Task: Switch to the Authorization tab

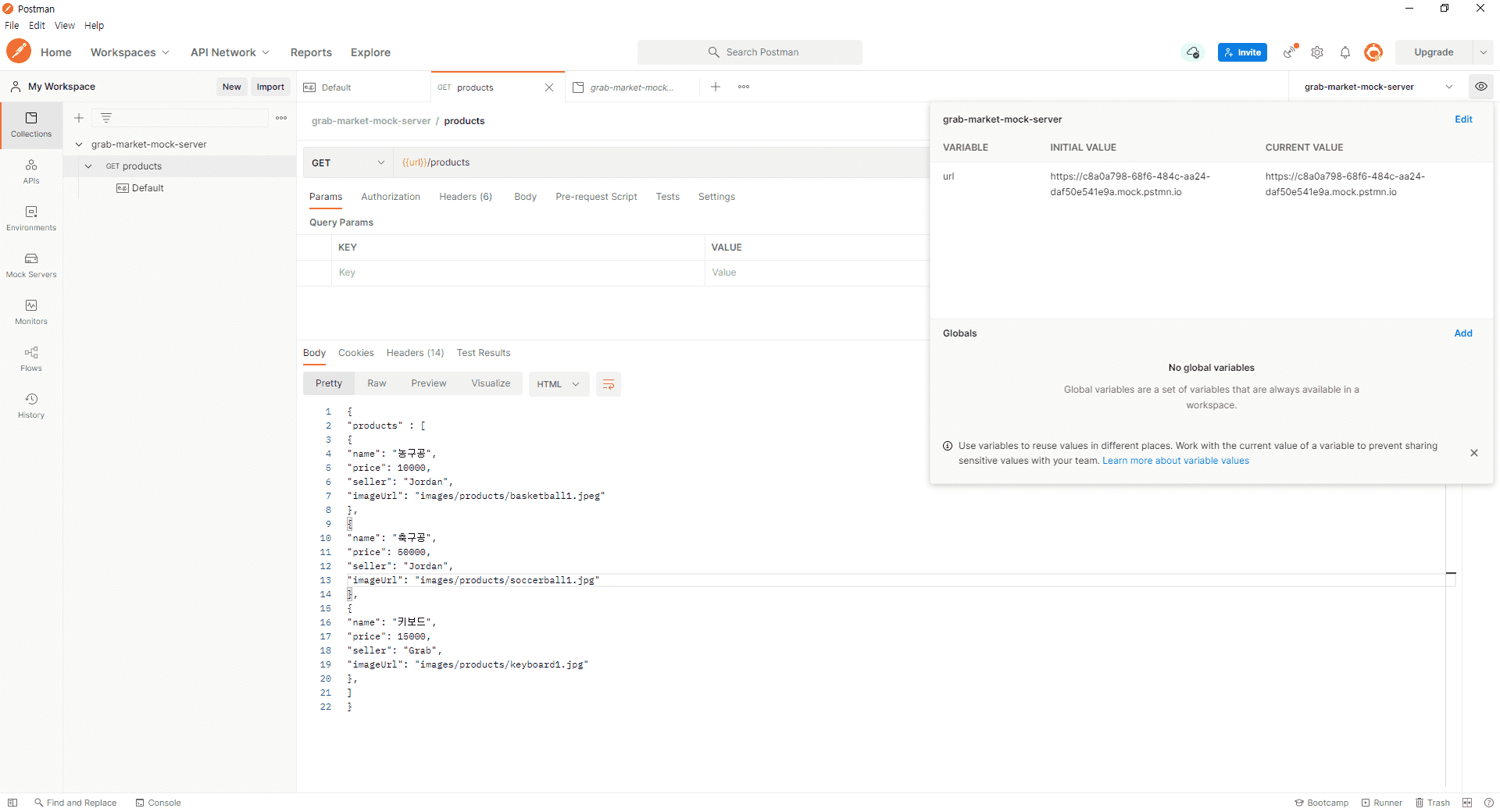Action: pyautogui.click(x=391, y=197)
